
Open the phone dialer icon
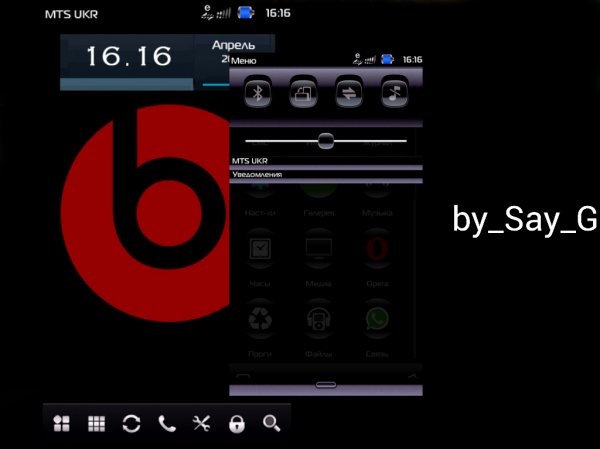[x=167, y=424]
